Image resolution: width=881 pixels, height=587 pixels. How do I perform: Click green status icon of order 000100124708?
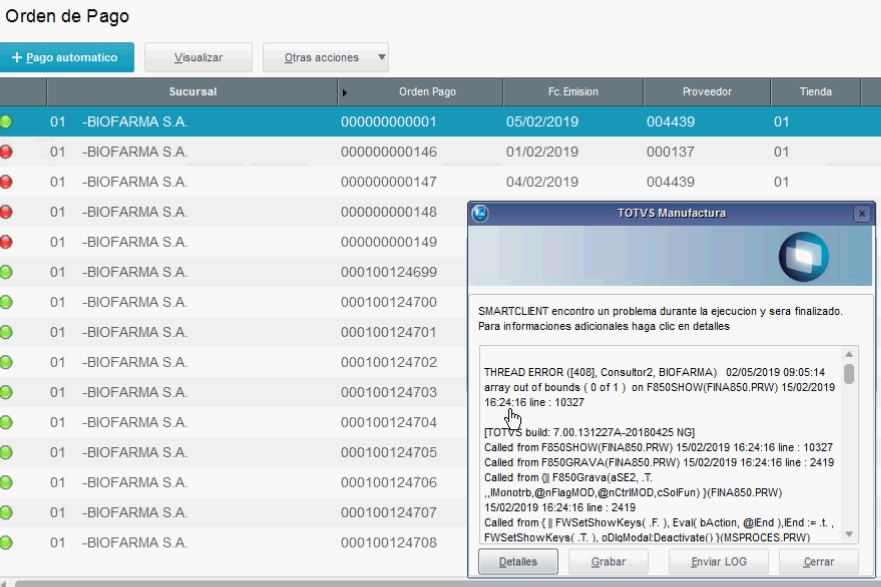point(6,543)
